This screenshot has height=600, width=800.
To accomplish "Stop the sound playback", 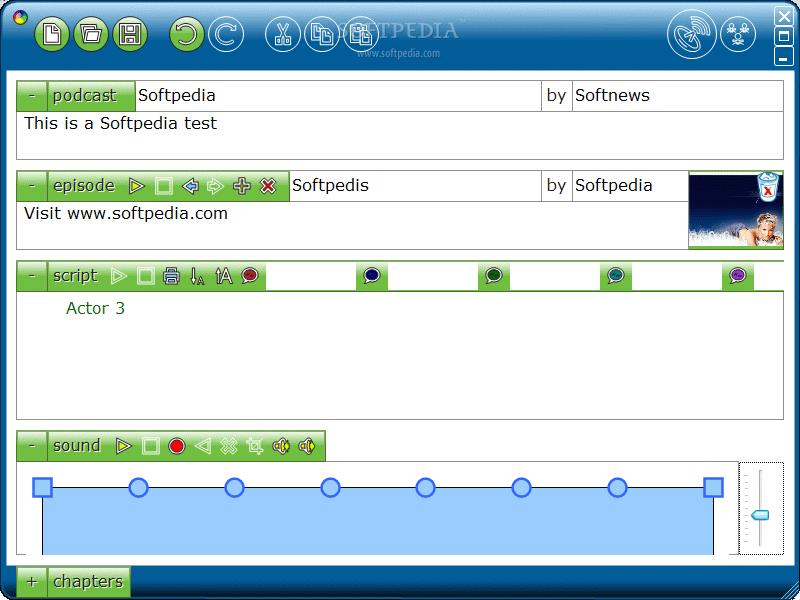I will pyautogui.click(x=150, y=446).
